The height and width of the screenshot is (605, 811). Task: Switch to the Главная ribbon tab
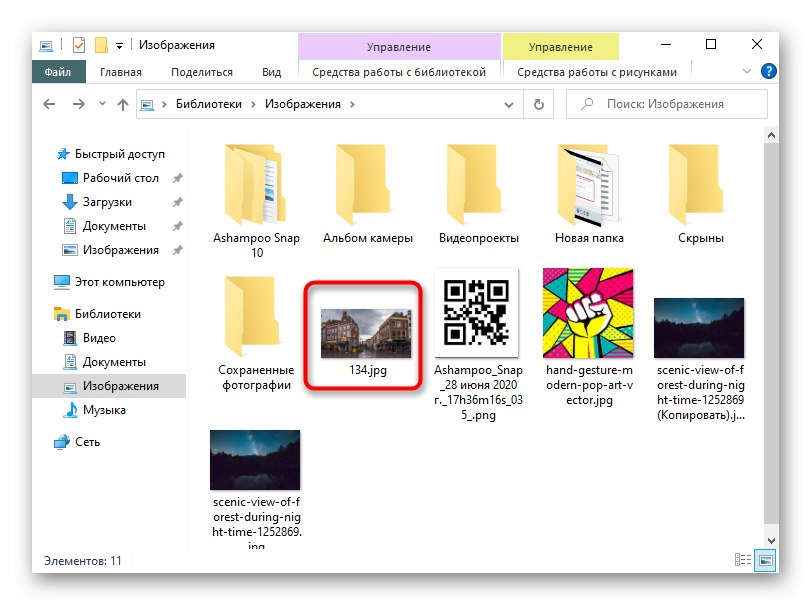[121, 72]
